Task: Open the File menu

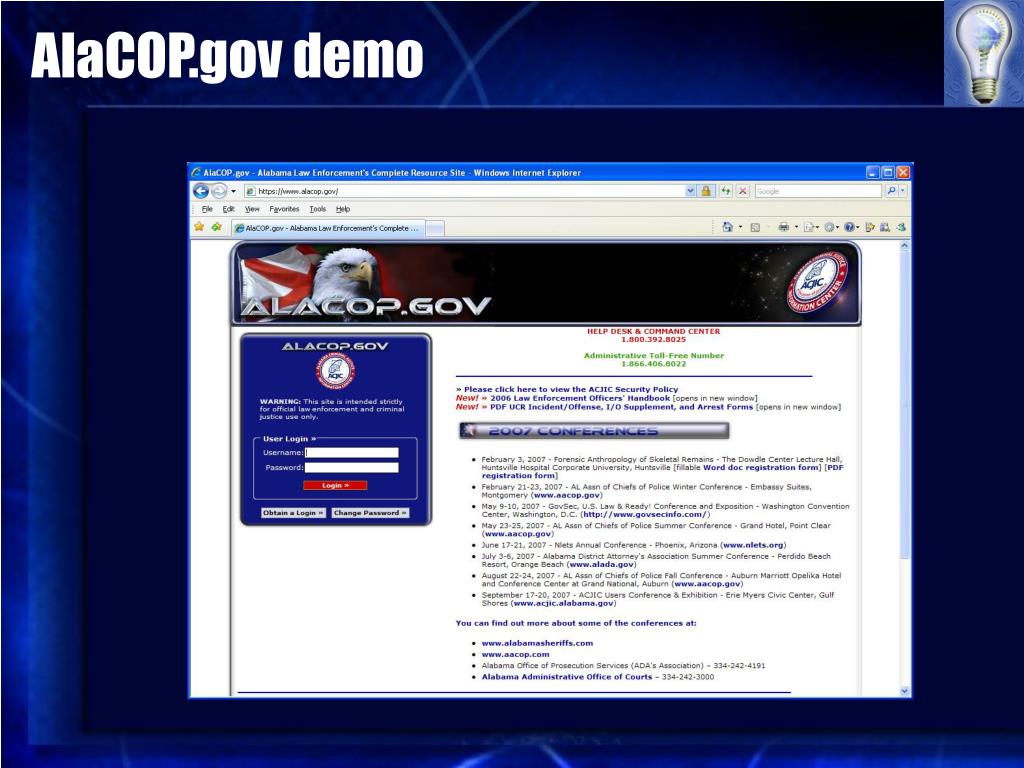Action: (207, 209)
